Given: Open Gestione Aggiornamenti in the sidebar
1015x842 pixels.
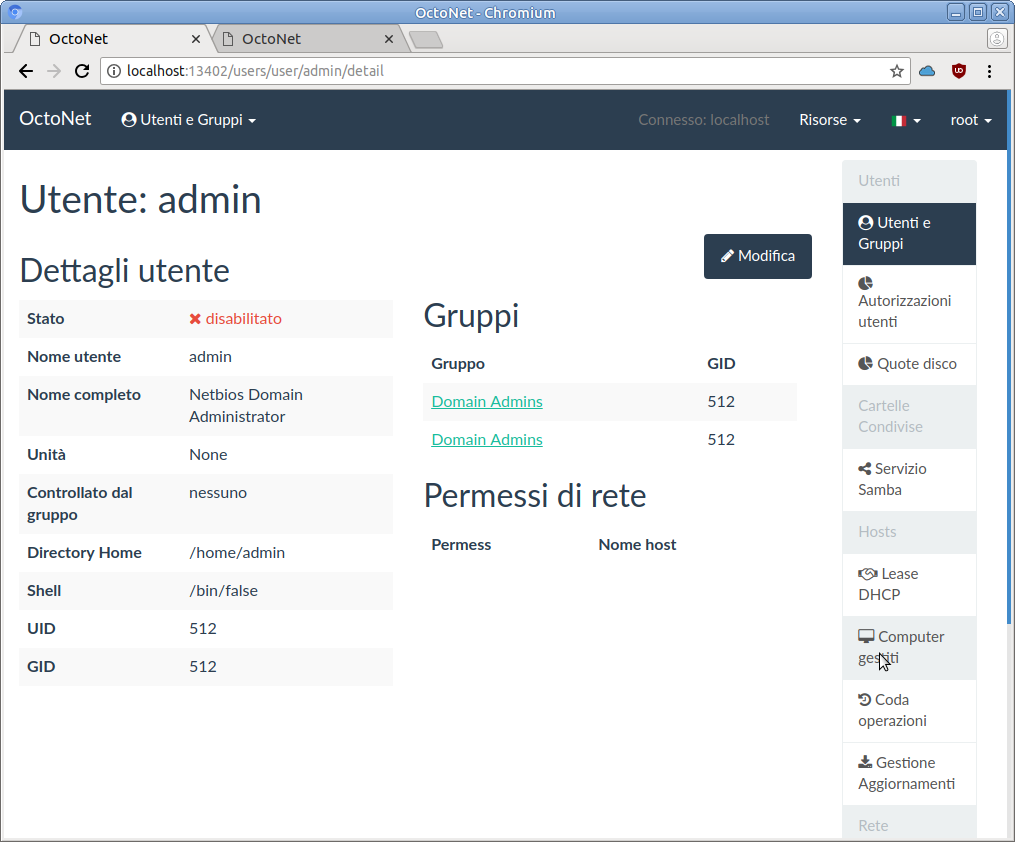Looking at the screenshot, I should (x=909, y=773).
